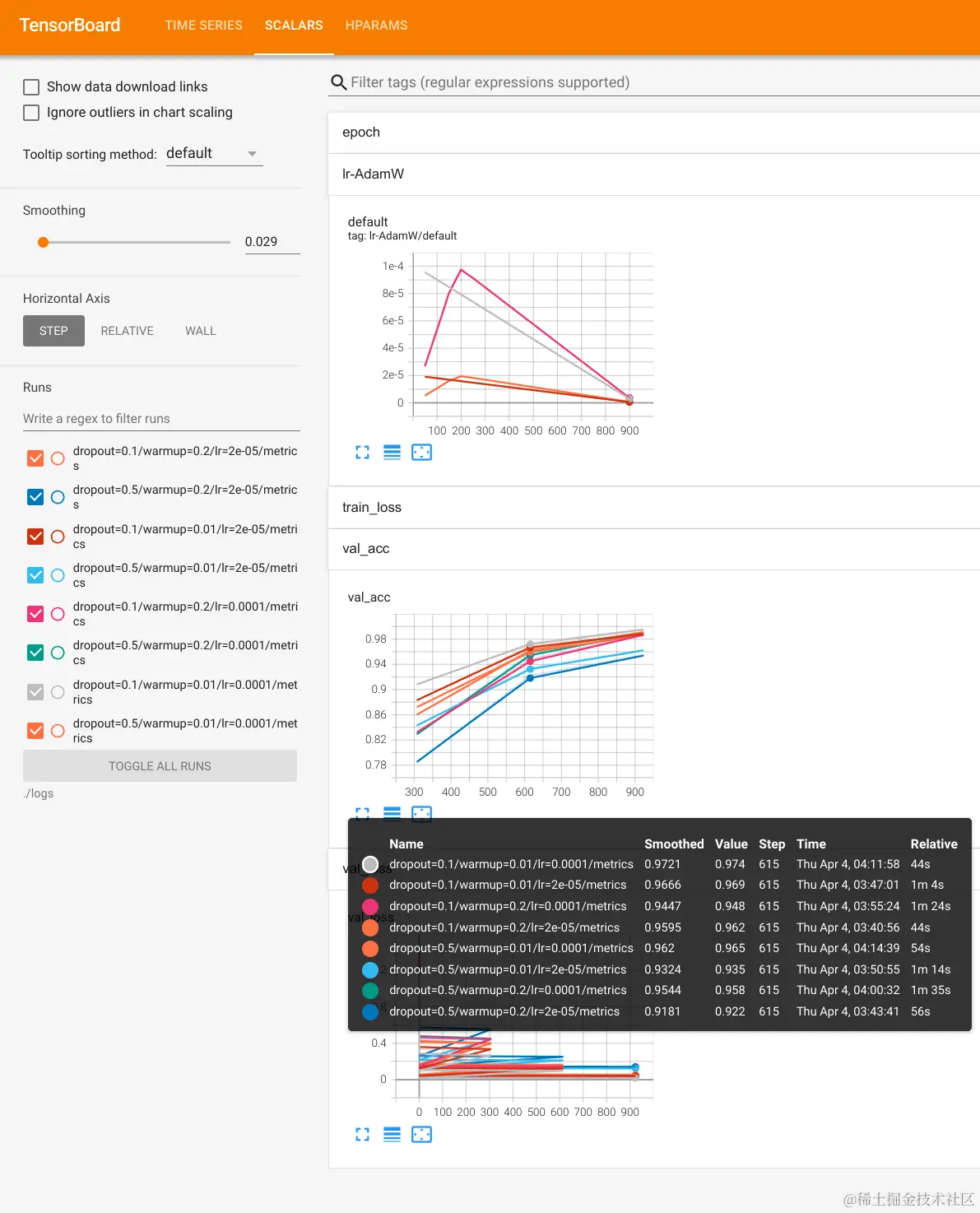Toggle y-axis log scale on bottom val_loss chart
The image size is (980, 1213).
[392, 1134]
